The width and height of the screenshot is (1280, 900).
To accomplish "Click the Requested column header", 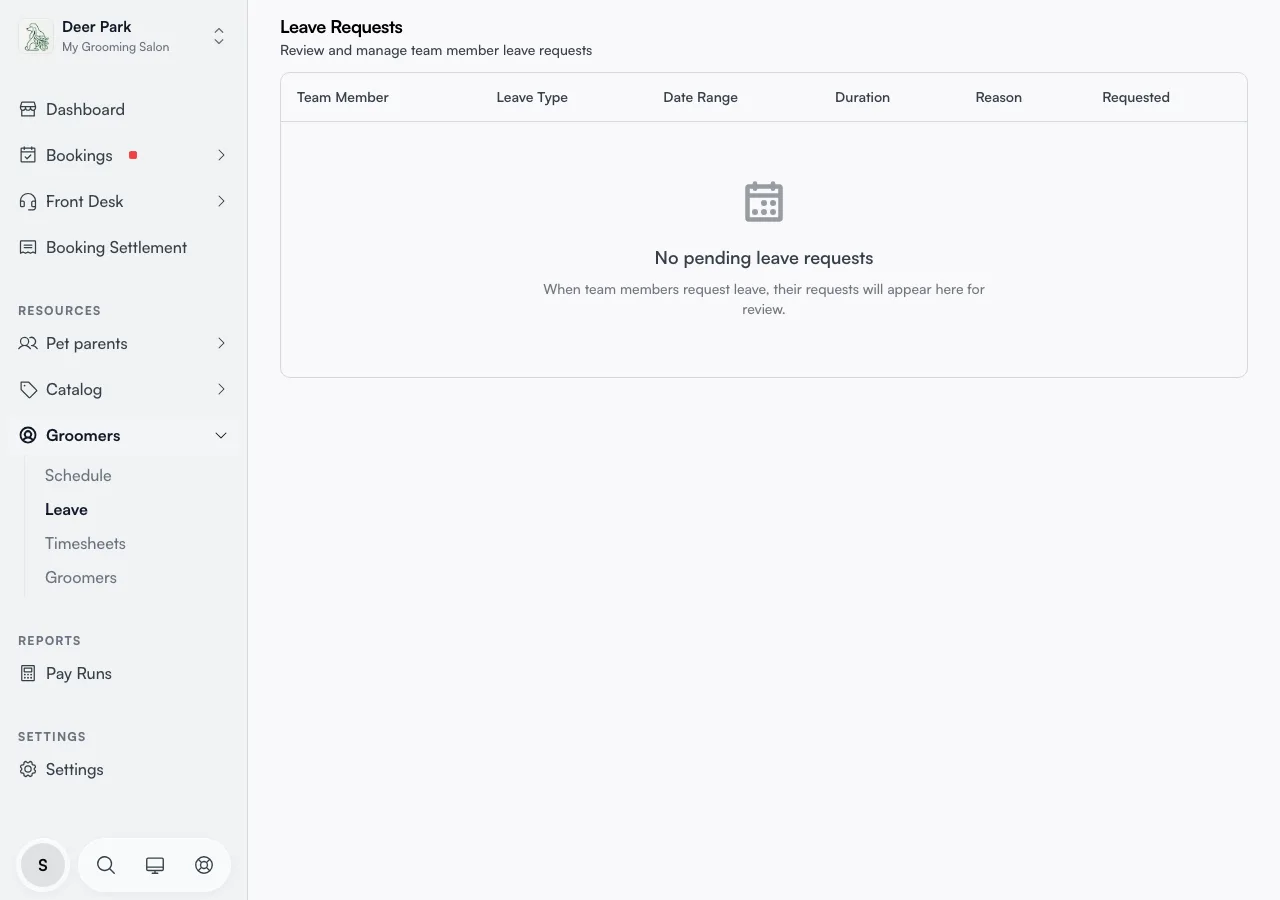I will (1136, 97).
